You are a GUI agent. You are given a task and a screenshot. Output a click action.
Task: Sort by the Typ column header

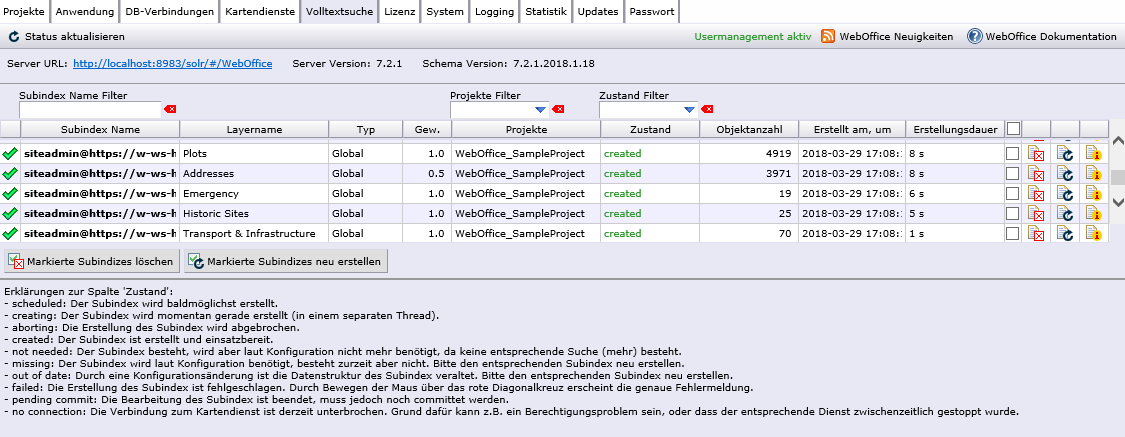pyautogui.click(x=366, y=129)
